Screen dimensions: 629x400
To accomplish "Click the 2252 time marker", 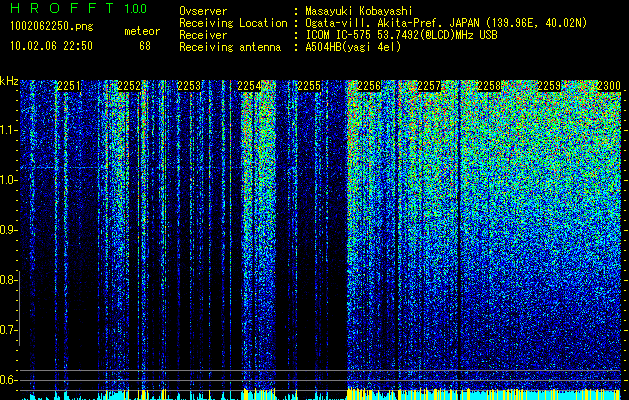I will pyautogui.click(x=129, y=86).
